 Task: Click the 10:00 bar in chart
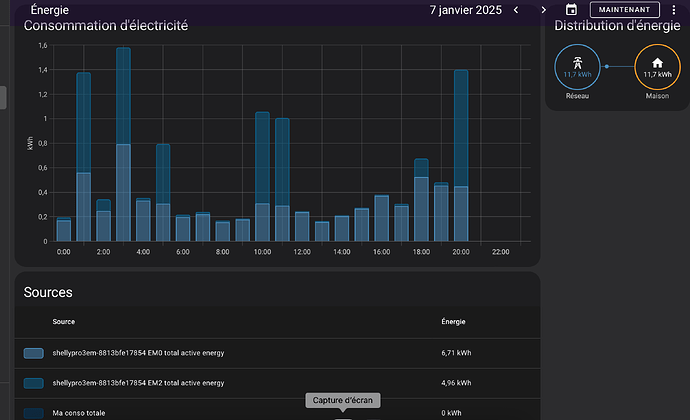click(262, 177)
